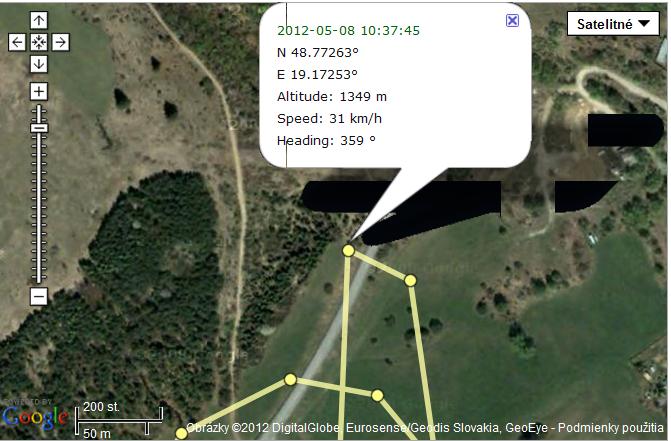Open the Satelitné map type dropdown
The image size is (671, 441).
pos(613,24)
